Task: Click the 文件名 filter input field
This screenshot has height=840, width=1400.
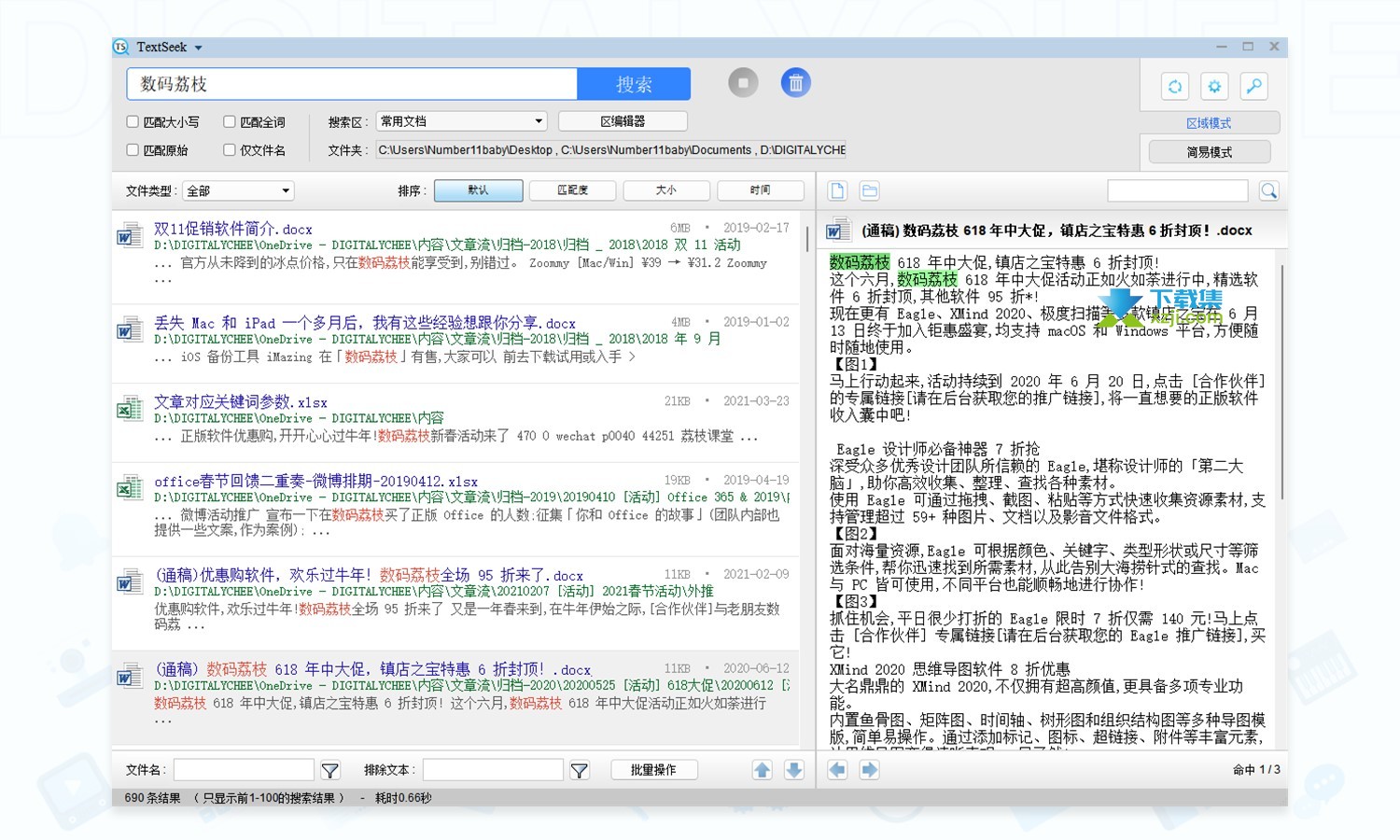Action: [x=244, y=770]
